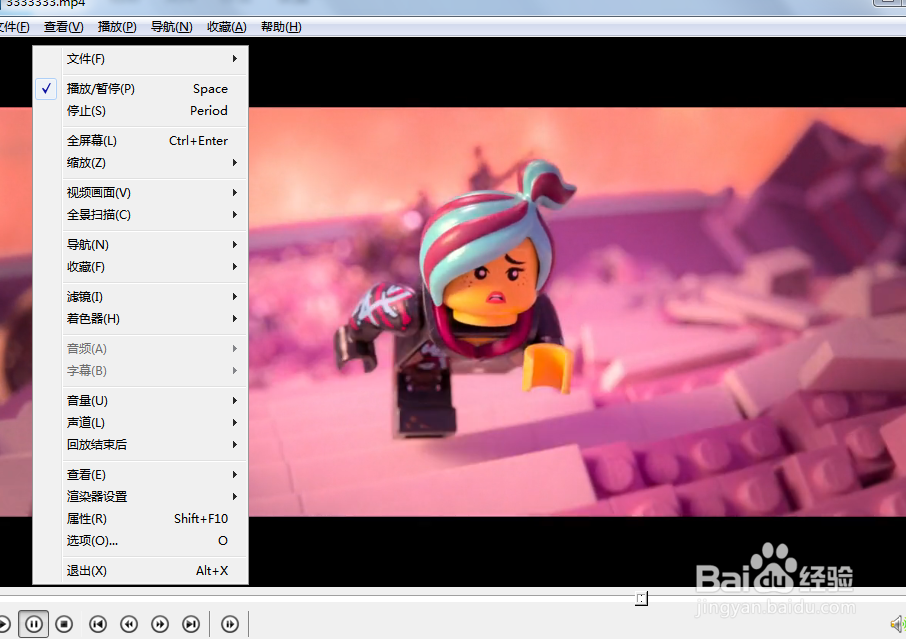906x639 pixels.
Task: Click the Stop button in the playback toolbar
Action: coord(64,624)
